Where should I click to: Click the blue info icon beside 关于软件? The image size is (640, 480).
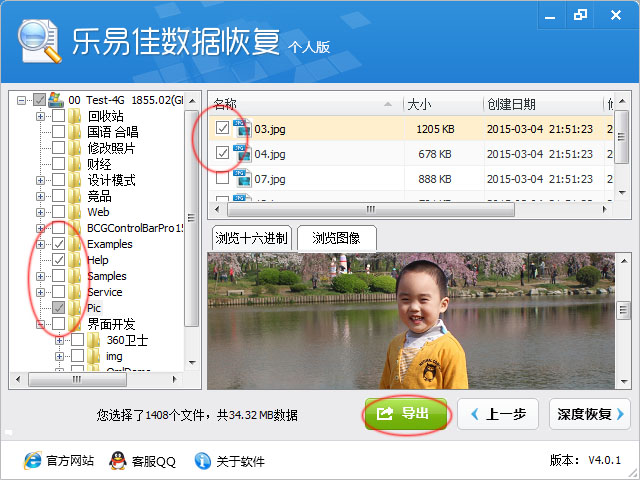click(x=202, y=461)
